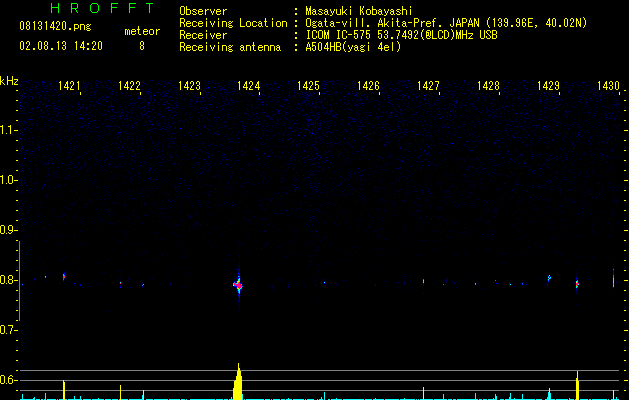The width and height of the screenshot is (629, 400).
Task: Select the 08131420.png filename text
Action: (55, 27)
